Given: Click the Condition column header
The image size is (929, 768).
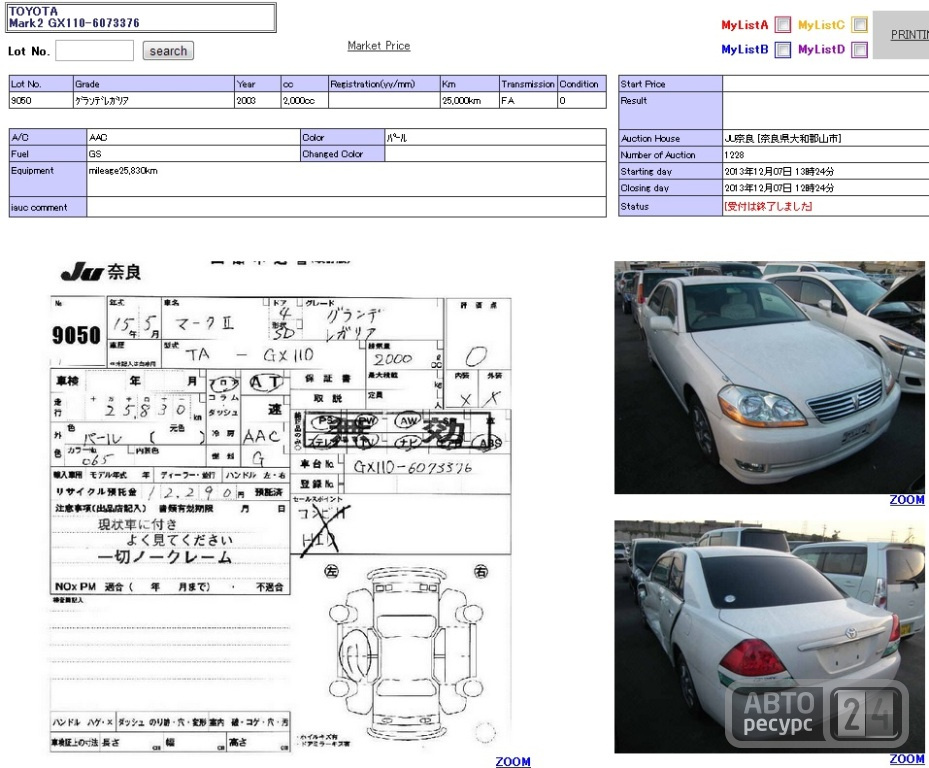Looking at the screenshot, I should [x=582, y=84].
